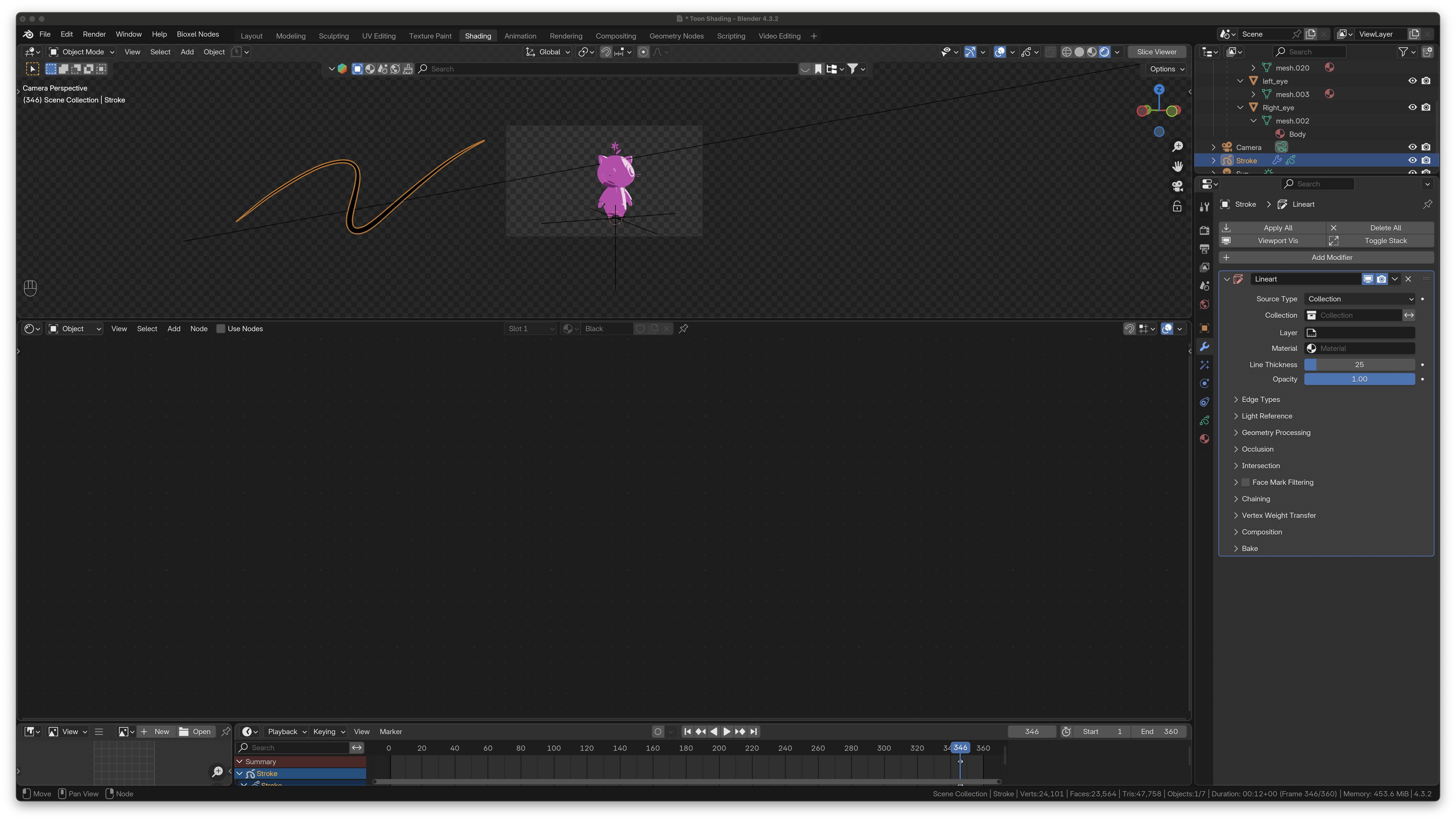Open the Bioxel Nodes menu
This screenshot has width=1456, height=821.
(x=198, y=35)
